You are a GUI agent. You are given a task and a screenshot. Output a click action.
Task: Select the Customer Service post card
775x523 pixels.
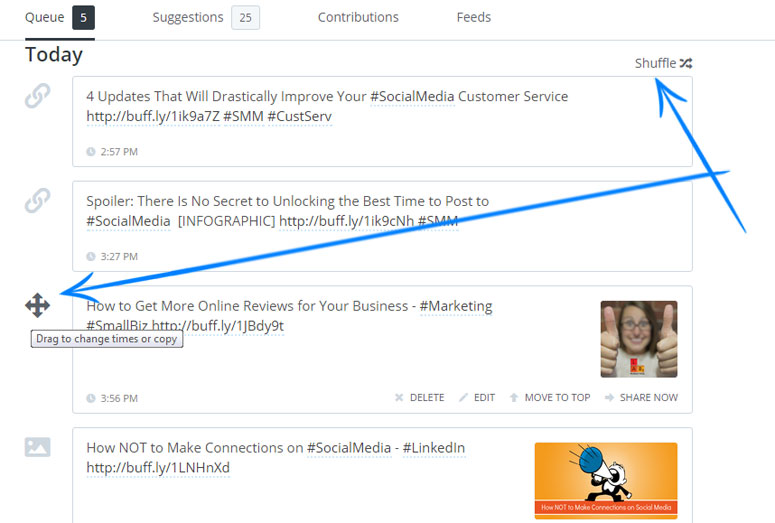pyautogui.click(x=382, y=122)
